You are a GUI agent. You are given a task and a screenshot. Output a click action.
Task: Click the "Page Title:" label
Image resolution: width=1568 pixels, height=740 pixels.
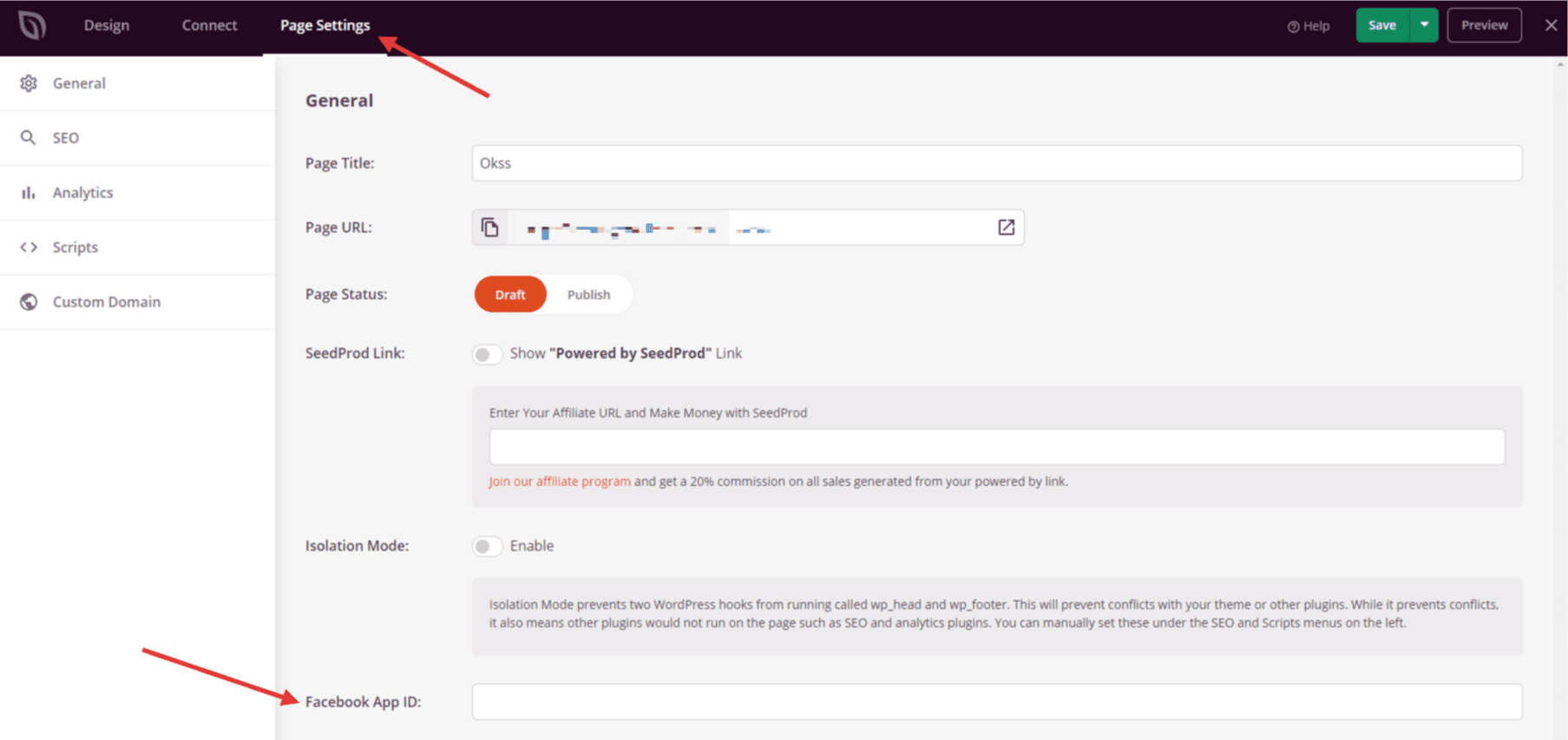[x=339, y=163]
